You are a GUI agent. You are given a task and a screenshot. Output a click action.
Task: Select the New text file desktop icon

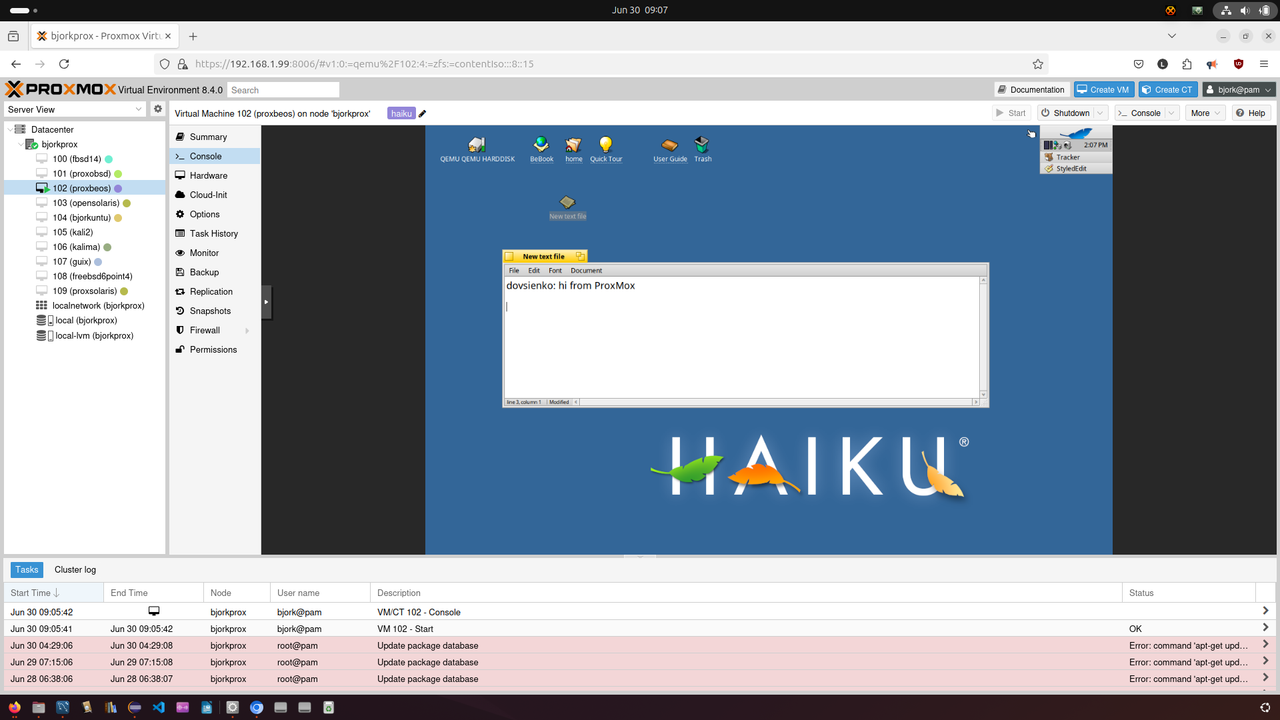pyautogui.click(x=567, y=207)
